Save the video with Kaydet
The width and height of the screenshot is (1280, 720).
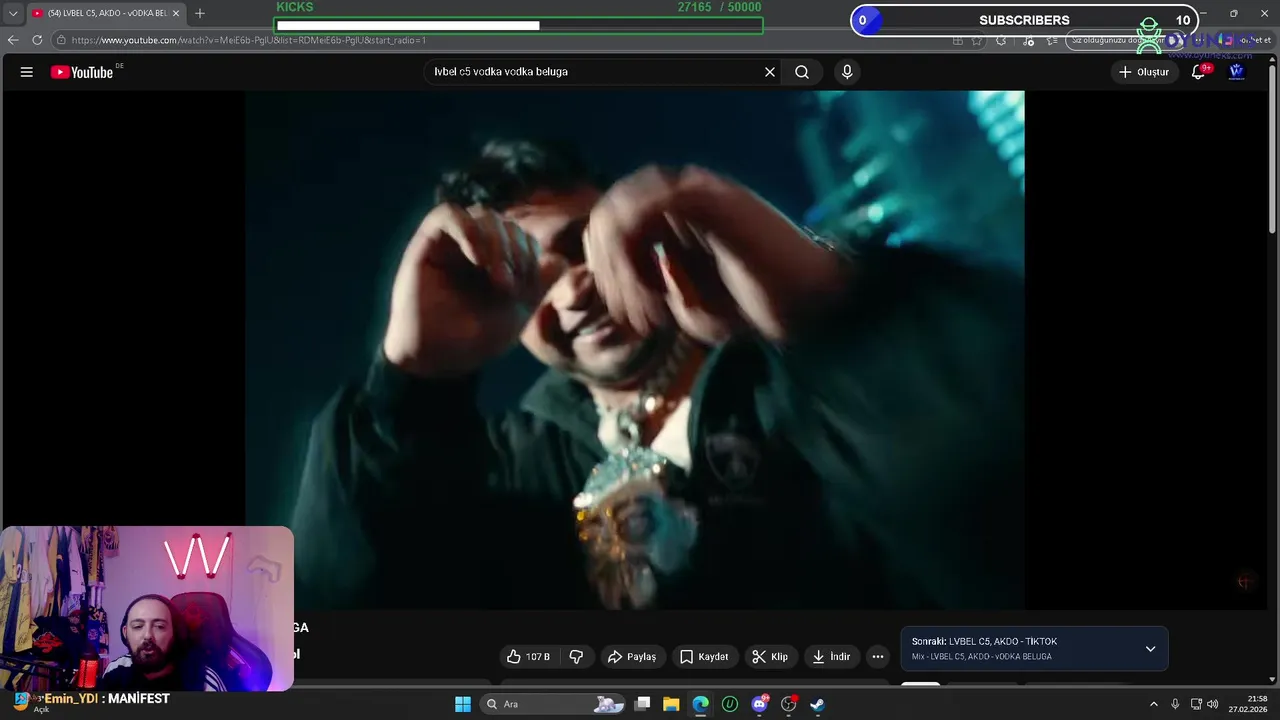click(704, 657)
